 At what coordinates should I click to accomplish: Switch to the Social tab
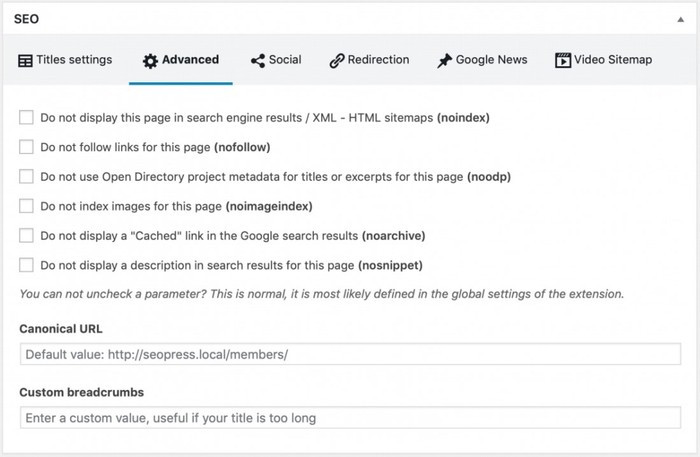(285, 60)
